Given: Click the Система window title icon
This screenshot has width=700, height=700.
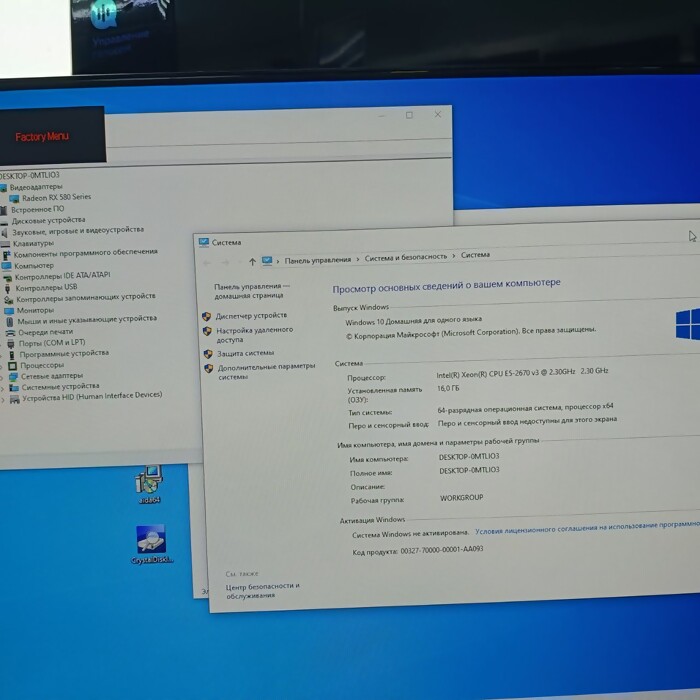Looking at the screenshot, I should [204, 242].
